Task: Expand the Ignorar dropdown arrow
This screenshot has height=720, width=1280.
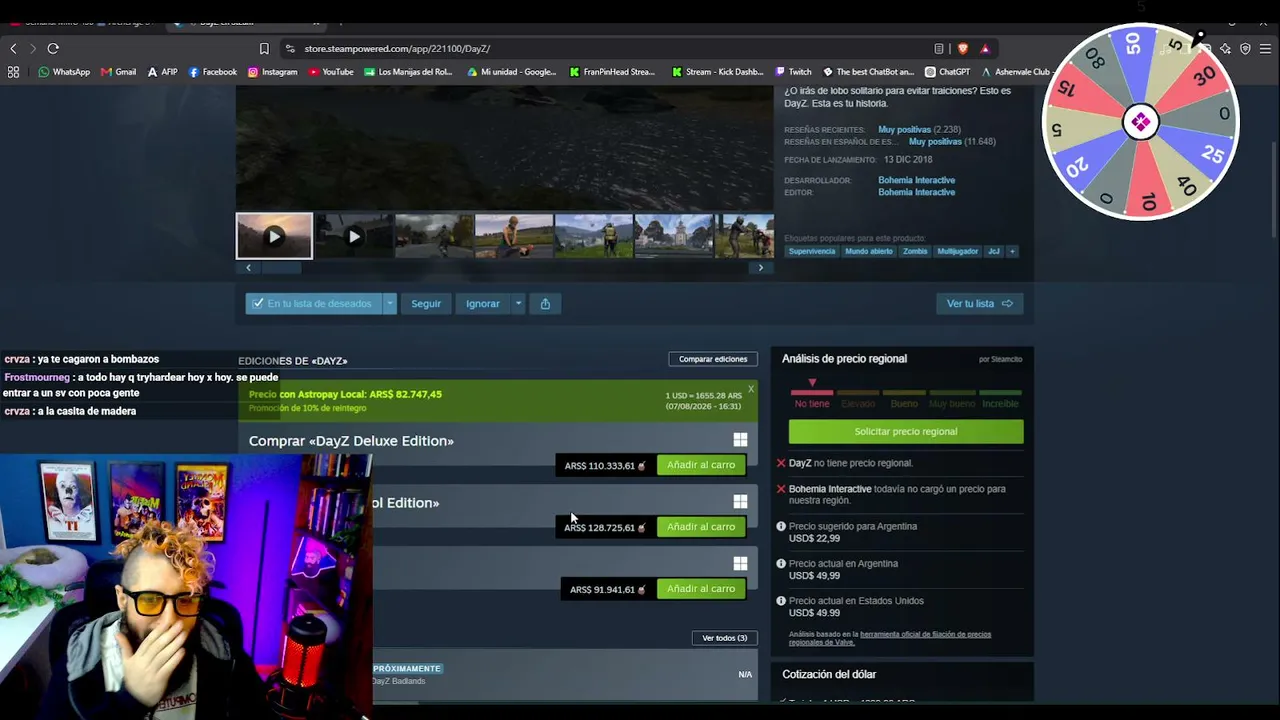Action: tap(518, 304)
